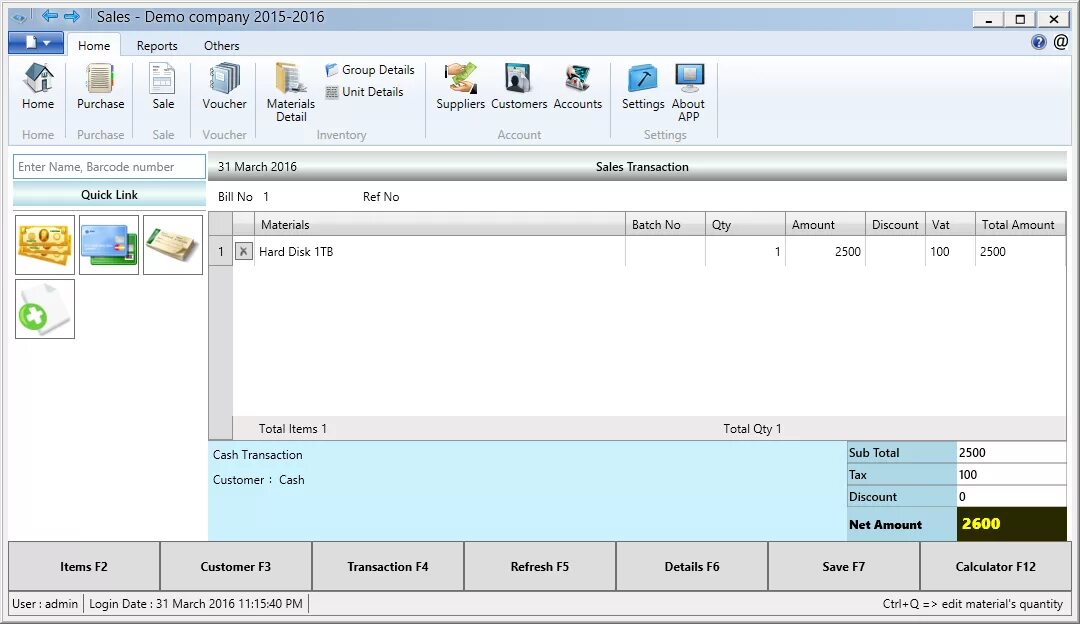Image resolution: width=1080 pixels, height=624 pixels.
Task: Click the Vat column header
Action: [950, 225]
